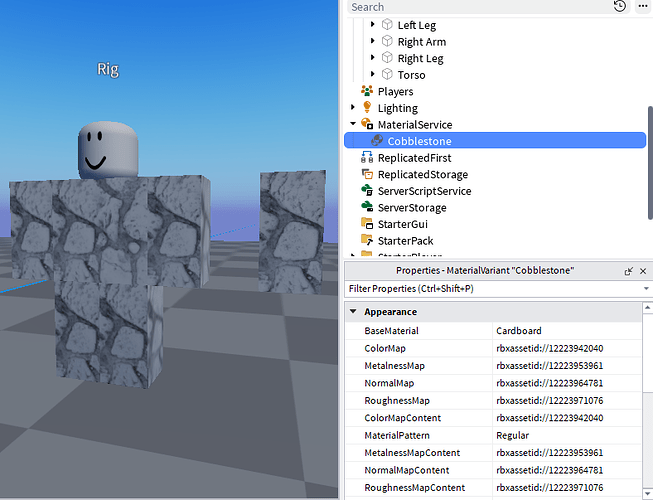Screen dimensions: 653x500
Task: Edit the MetalnessMapContent asset id value
Action: pos(566,453)
